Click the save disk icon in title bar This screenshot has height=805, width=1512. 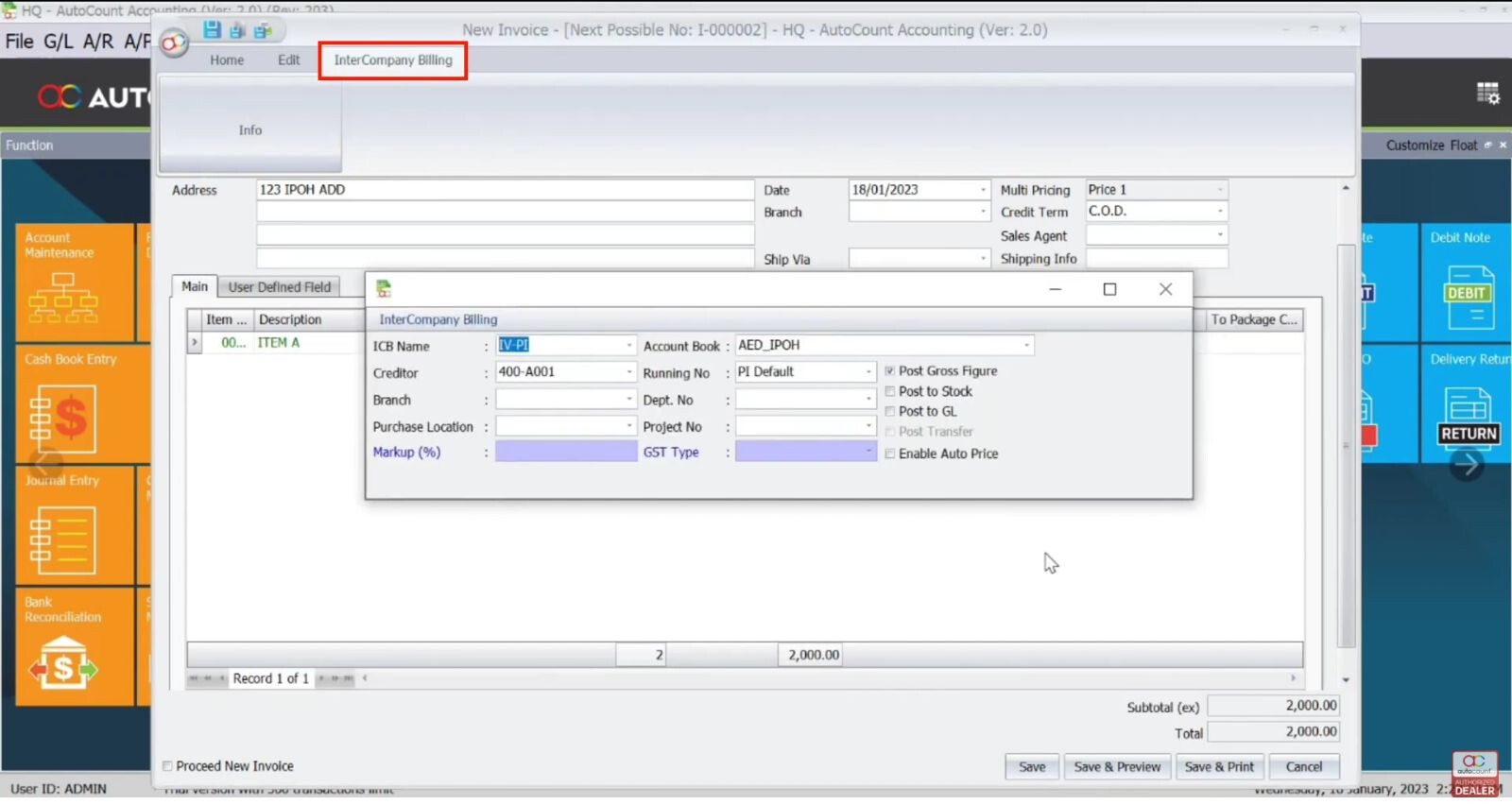click(x=212, y=30)
